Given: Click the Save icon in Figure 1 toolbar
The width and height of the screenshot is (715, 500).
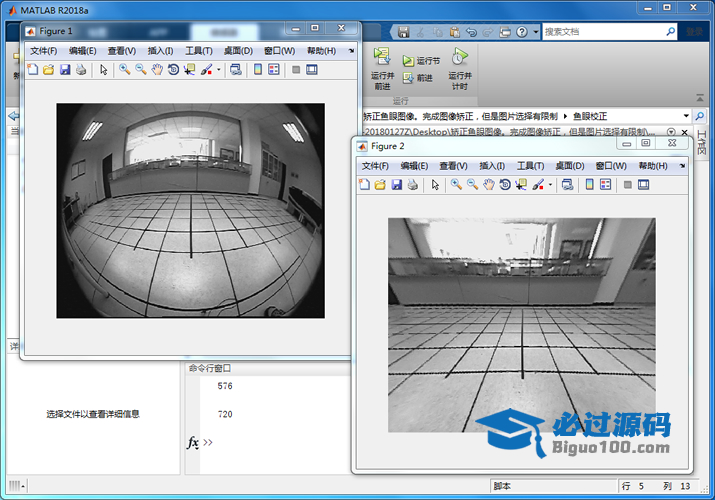Looking at the screenshot, I should click(65, 70).
